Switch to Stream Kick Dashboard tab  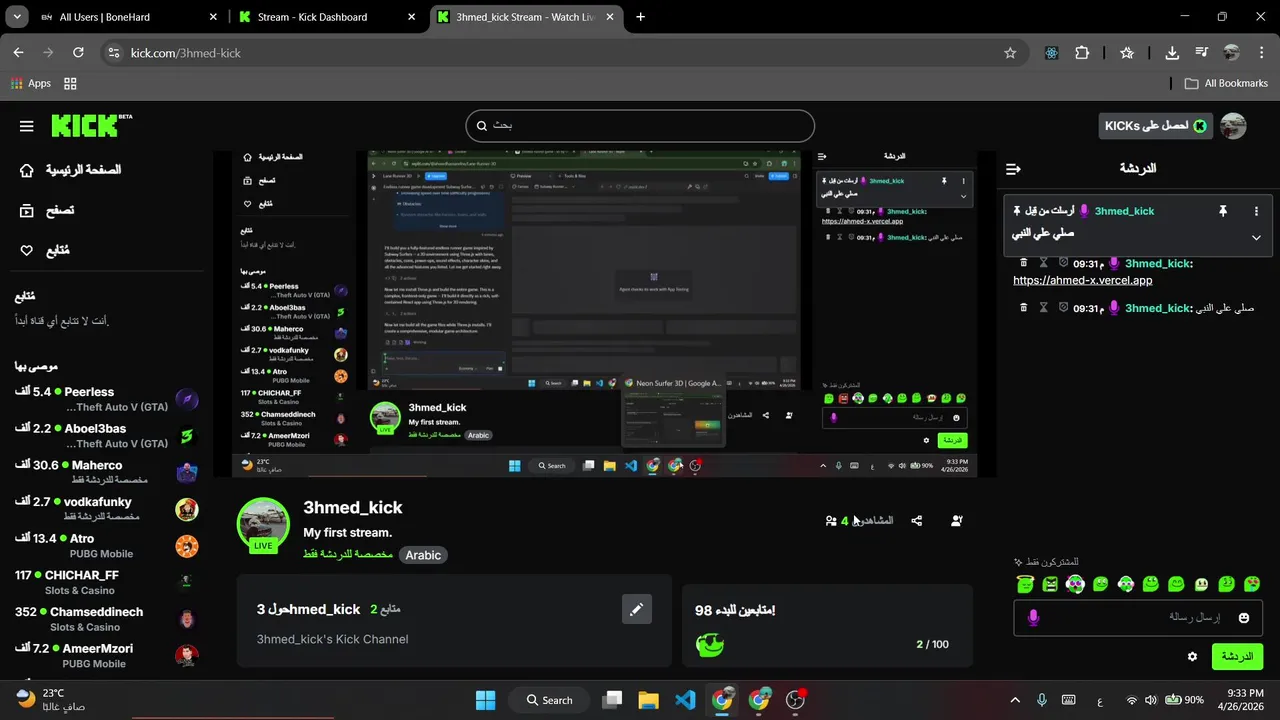click(x=326, y=17)
